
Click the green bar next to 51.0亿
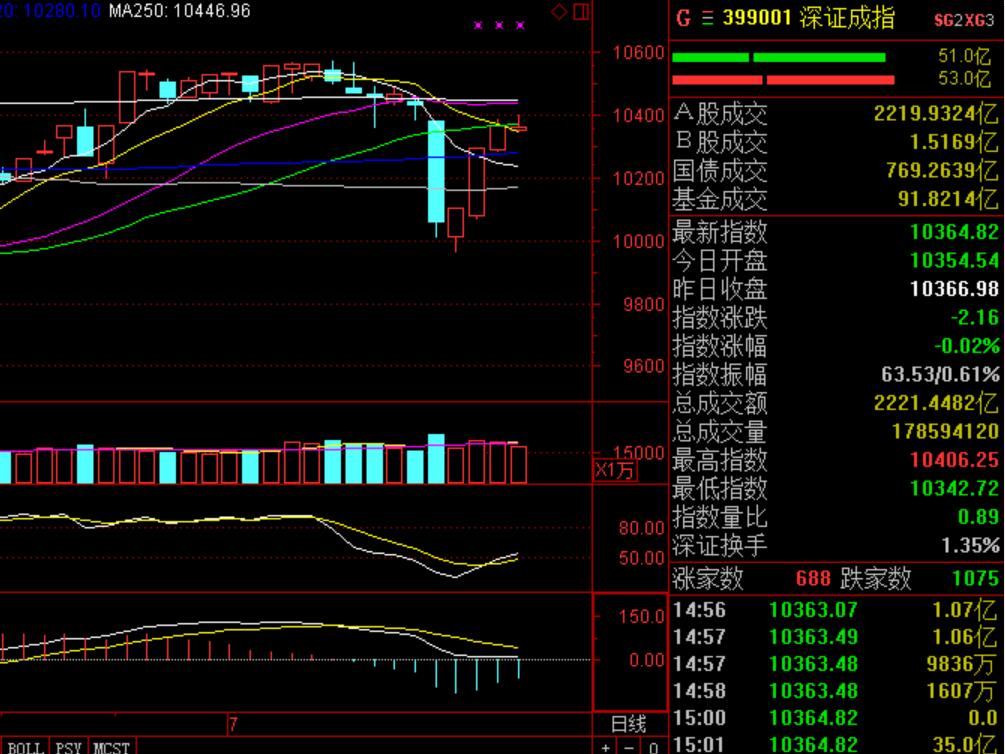point(779,58)
